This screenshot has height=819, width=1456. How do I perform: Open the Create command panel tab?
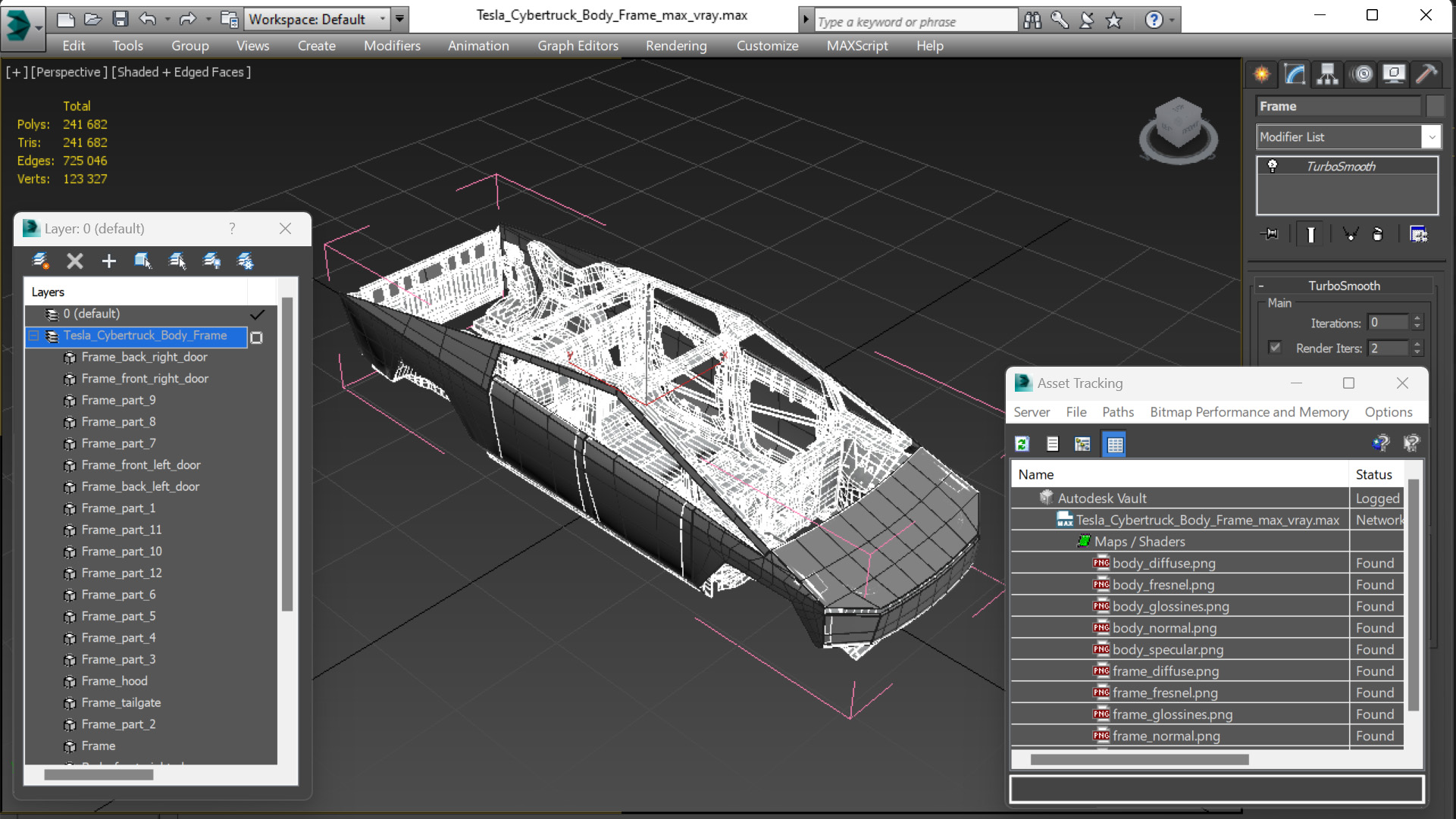coord(1262,74)
